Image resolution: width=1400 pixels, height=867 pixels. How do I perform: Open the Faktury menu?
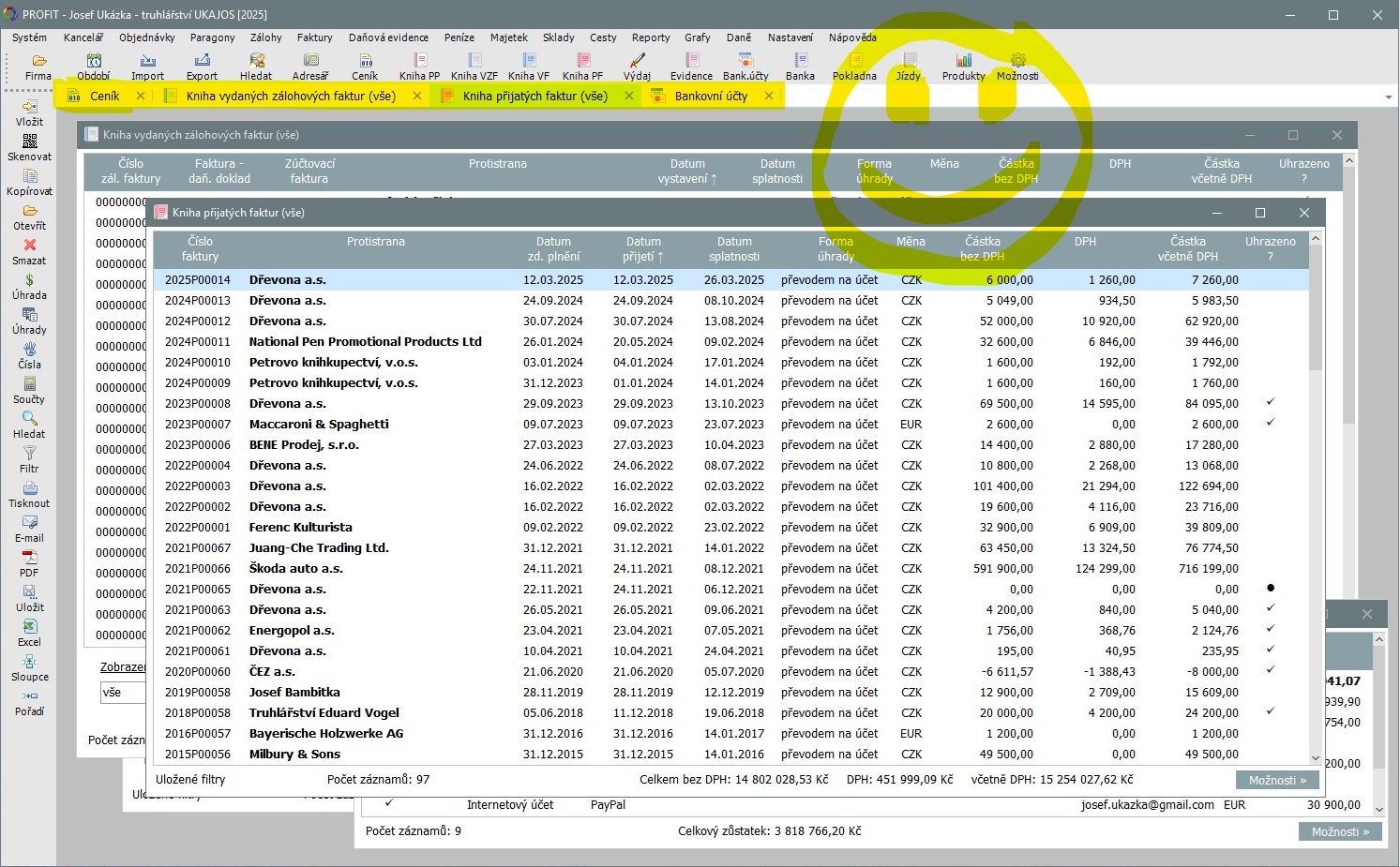click(x=314, y=37)
